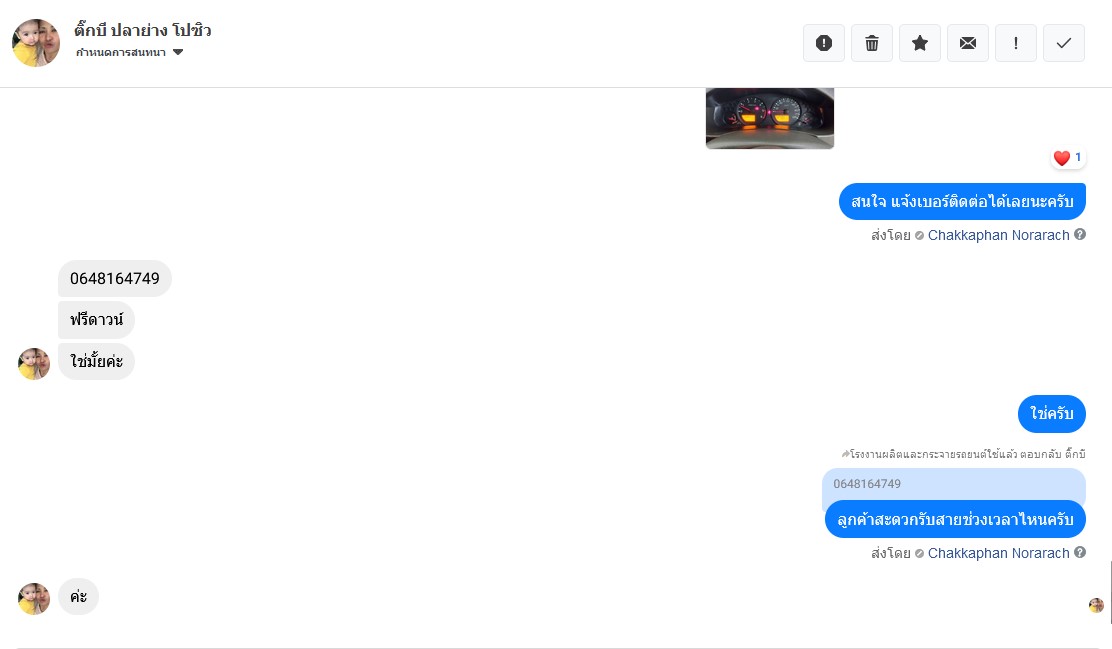1112x649 pixels.
Task: Star this conversation as follow up
Action: [x=920, y=43]
